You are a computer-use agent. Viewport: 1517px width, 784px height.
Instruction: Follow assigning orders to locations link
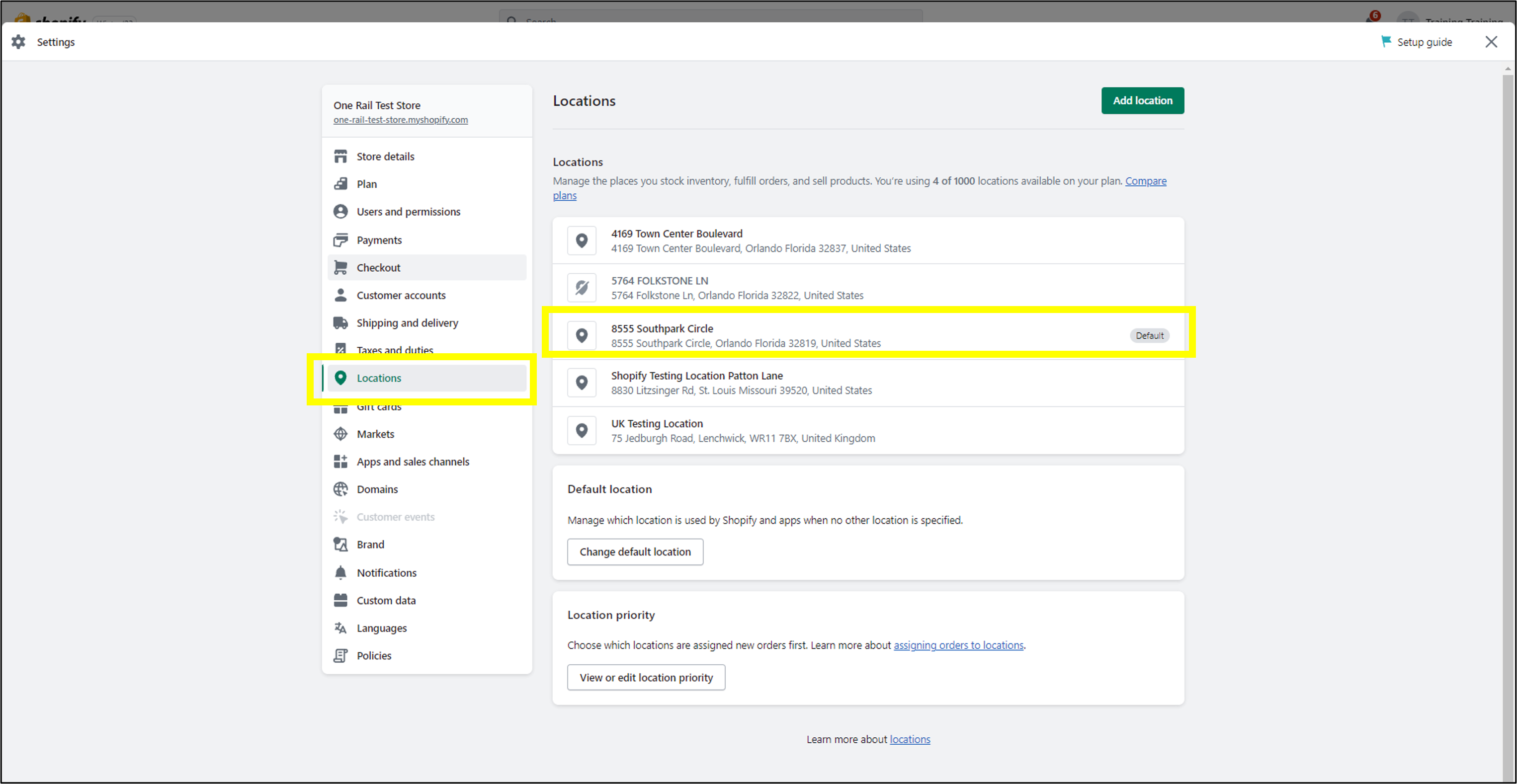[x=958, y=645]
